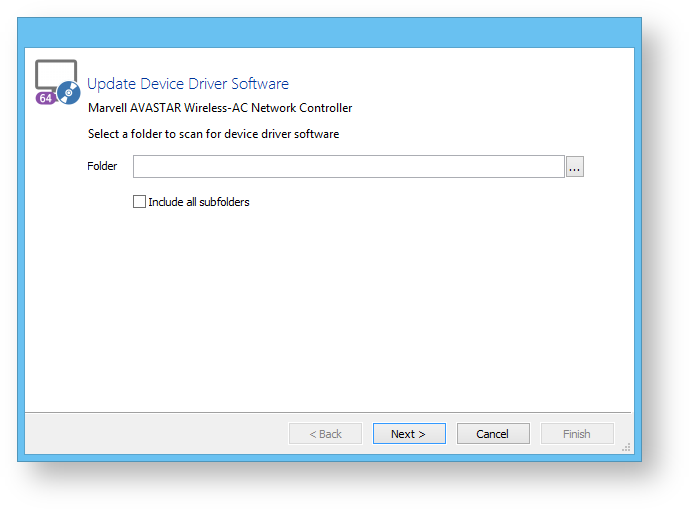Viewport: 690px width, 510px height.
Task: Grab the resize grip in window corner
Action: tap(627, 447)
